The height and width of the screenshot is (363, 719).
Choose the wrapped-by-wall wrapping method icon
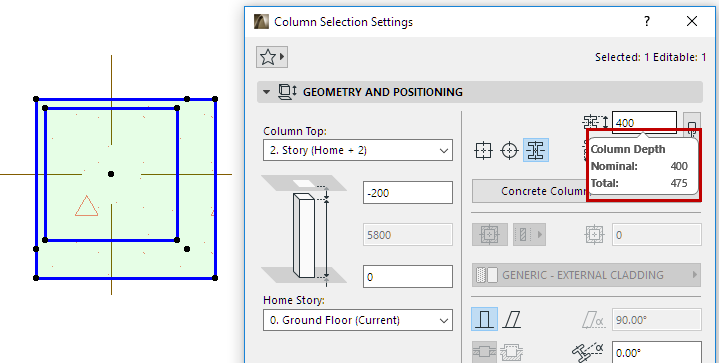(x=484, y=353)
